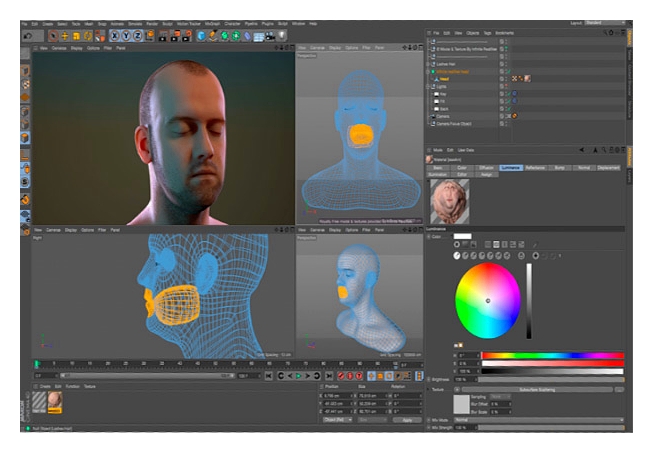Select the spline Pen tool icon
This screenshot has height=453, width=653.
tap(213, 36)
